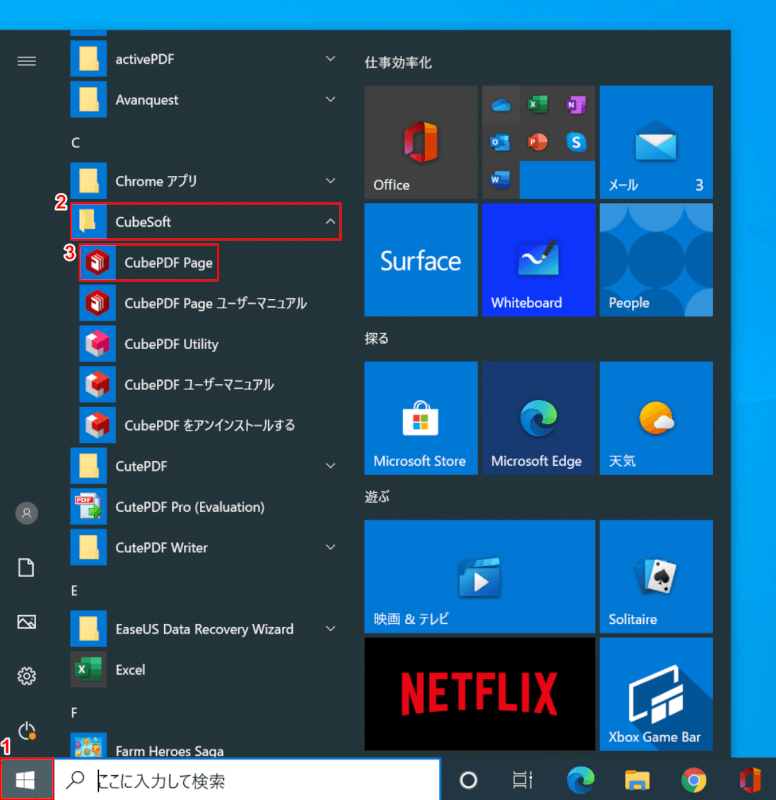
Task: Open the Netflix tile
Action: (480, 694)
